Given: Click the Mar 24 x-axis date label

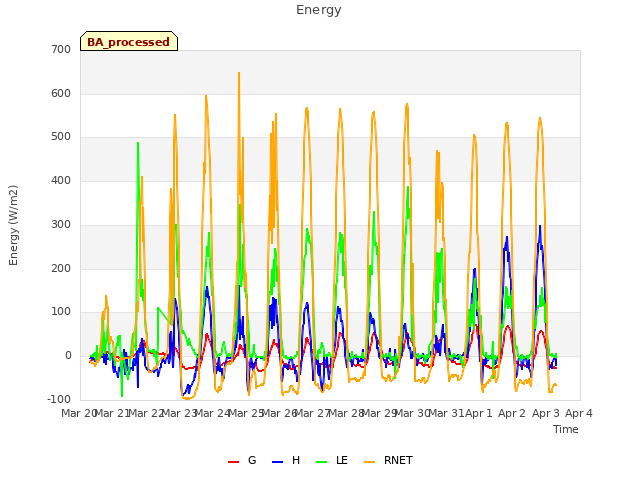Looking at the screenshot, I should tap(212, 413).
